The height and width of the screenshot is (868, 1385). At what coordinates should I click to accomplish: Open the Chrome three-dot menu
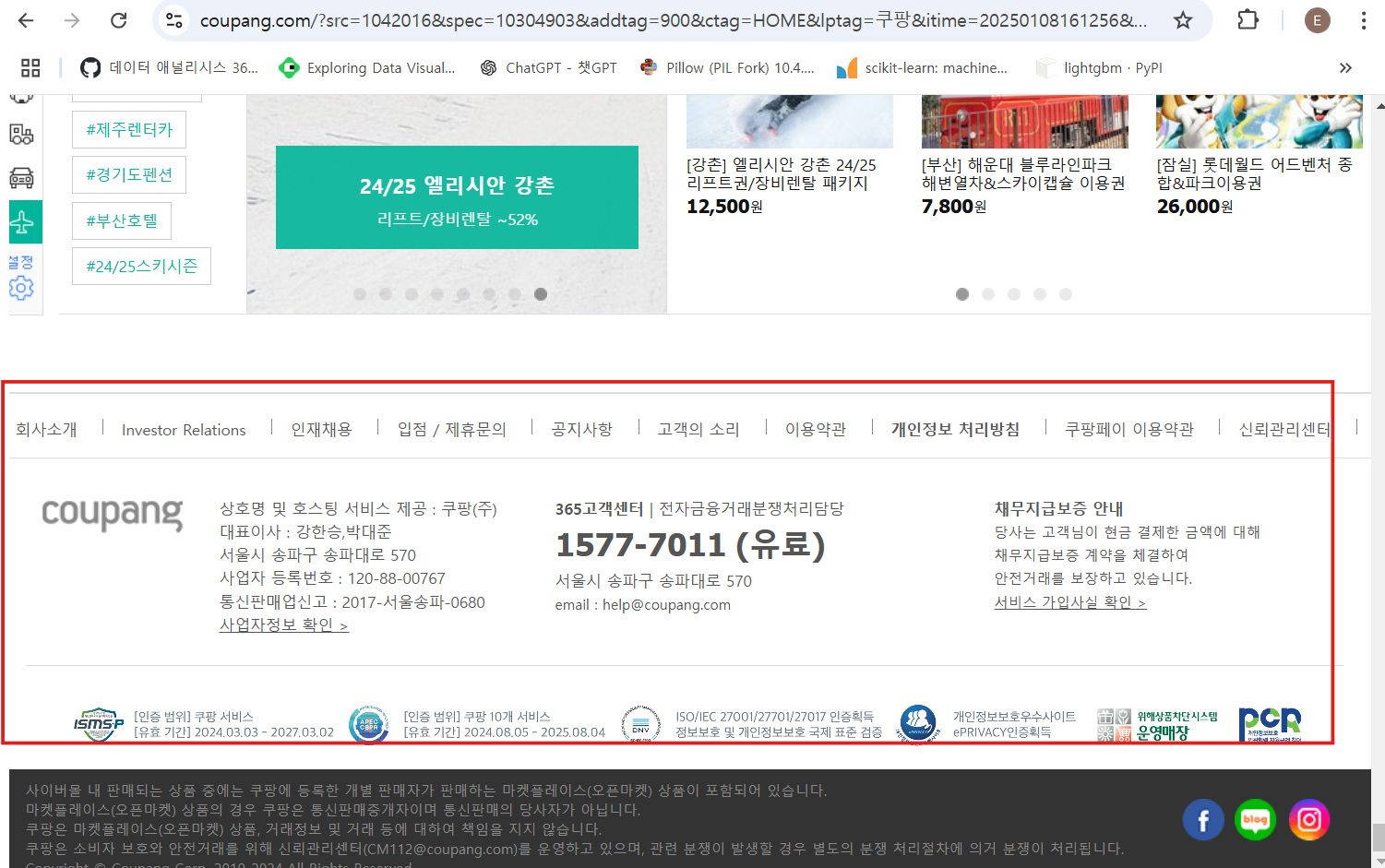(x=1364, y=20)
